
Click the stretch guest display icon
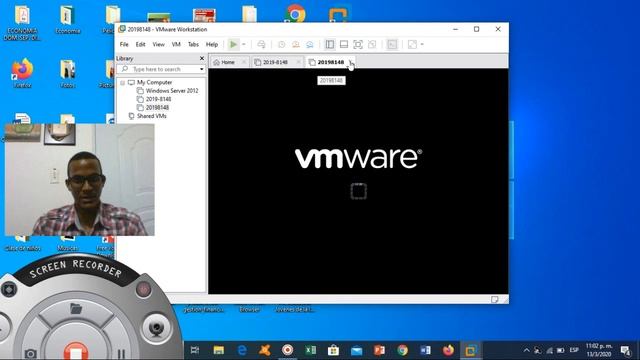pyautogui.click(x=412, y=44)
